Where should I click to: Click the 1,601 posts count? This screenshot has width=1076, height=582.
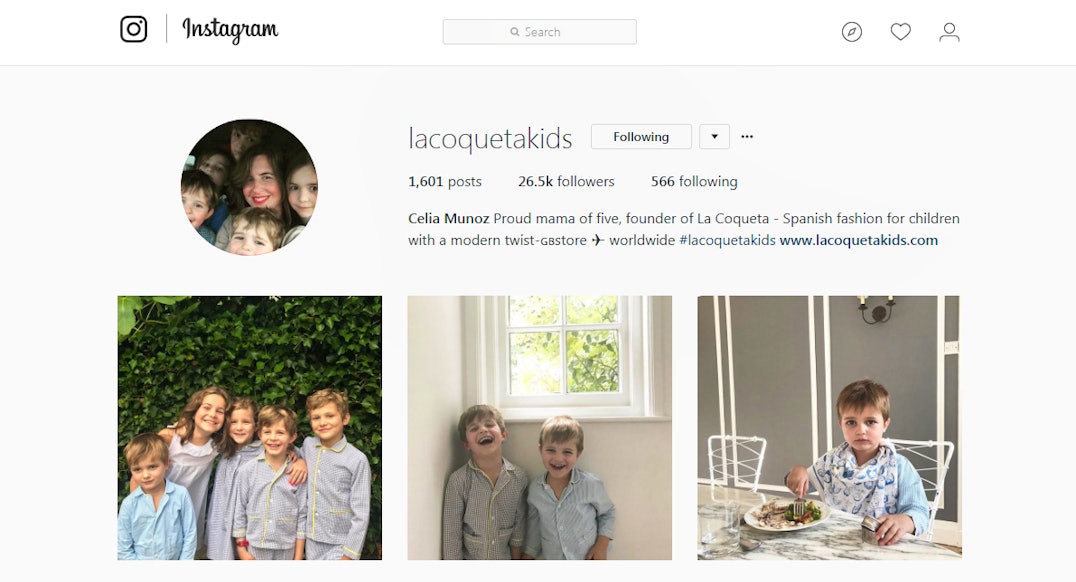pyautogui.click(x=445, y=181)
